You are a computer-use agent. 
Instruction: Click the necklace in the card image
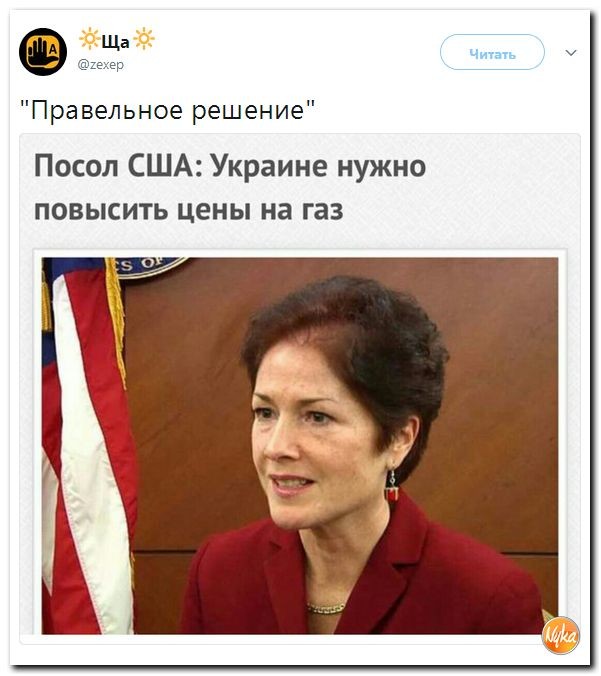point(326,608)
